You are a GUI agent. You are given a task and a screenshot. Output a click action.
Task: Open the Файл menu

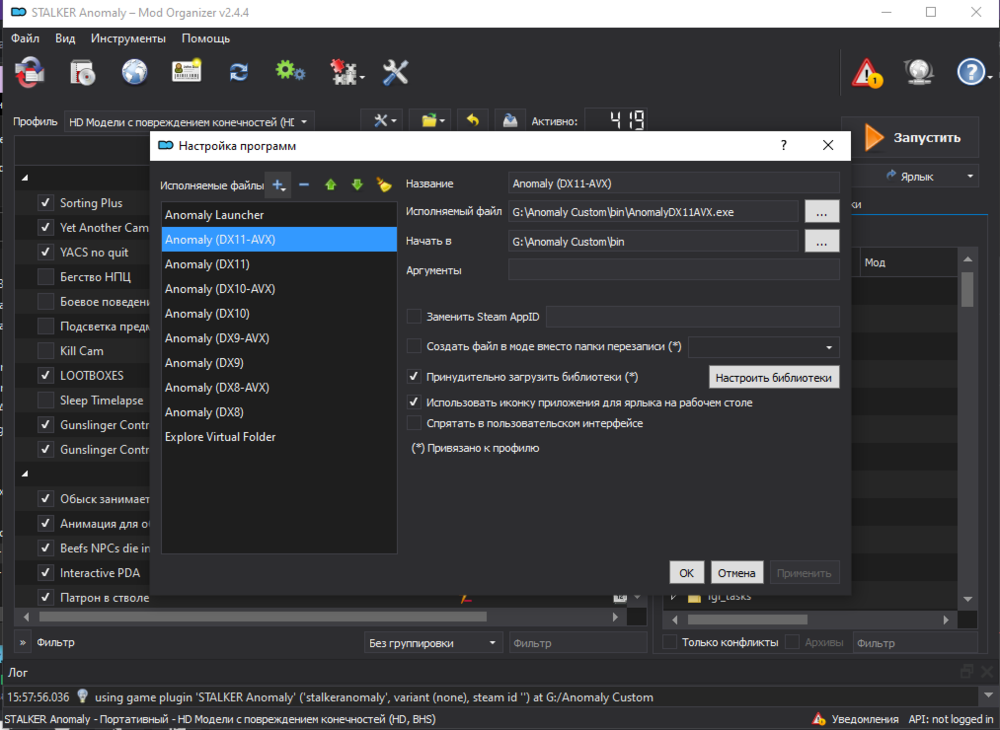coord(25,38)
